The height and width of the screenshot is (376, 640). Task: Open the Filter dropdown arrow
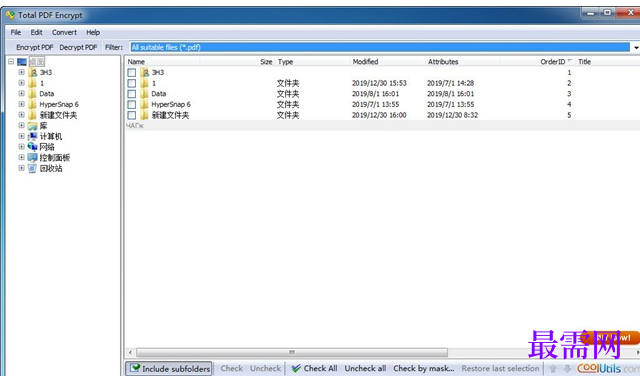point(636,47)
